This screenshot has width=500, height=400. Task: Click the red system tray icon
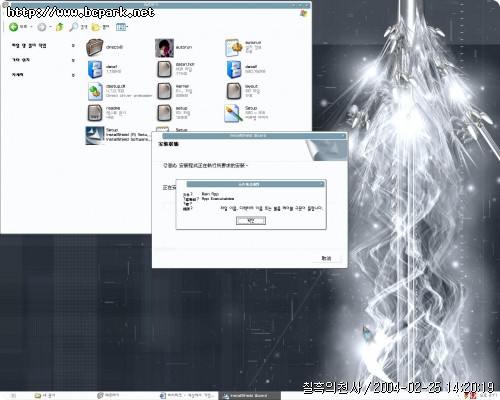473,396
